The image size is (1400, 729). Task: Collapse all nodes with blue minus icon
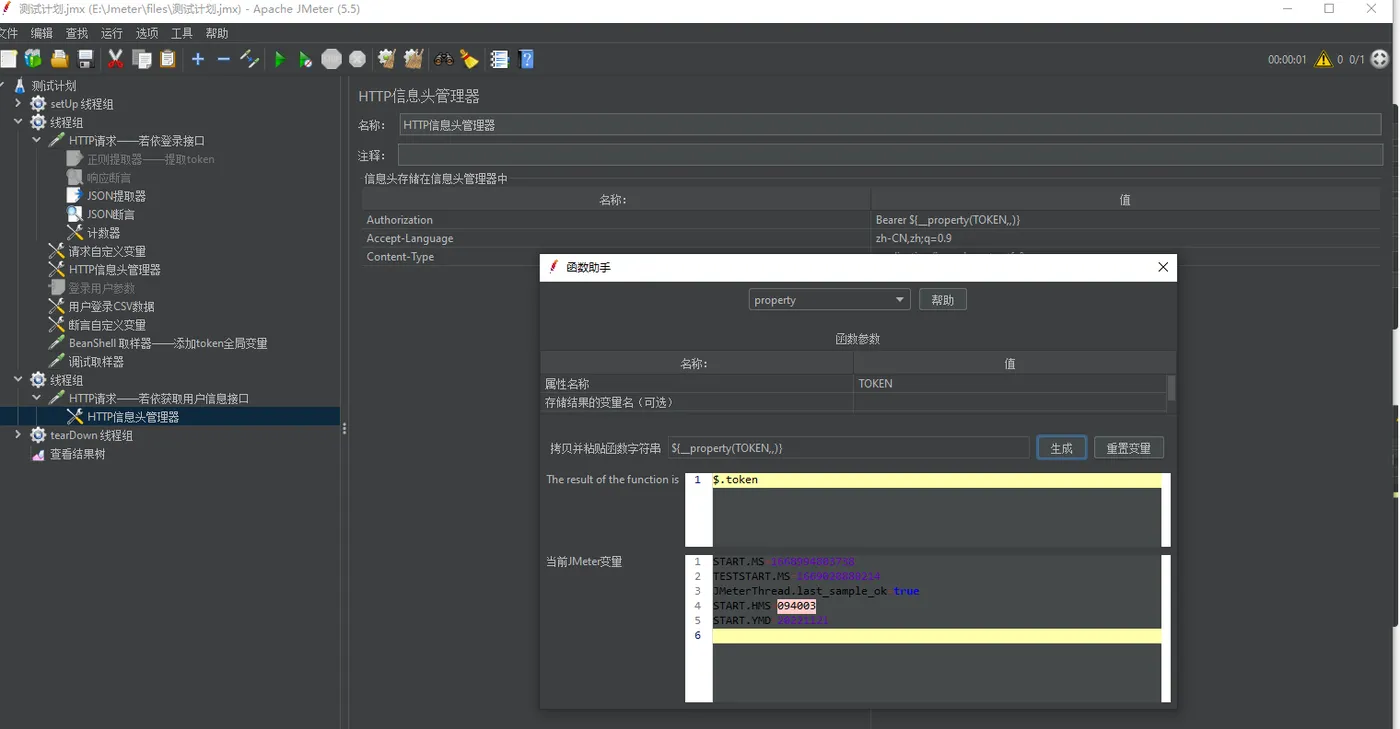[223, 59]
